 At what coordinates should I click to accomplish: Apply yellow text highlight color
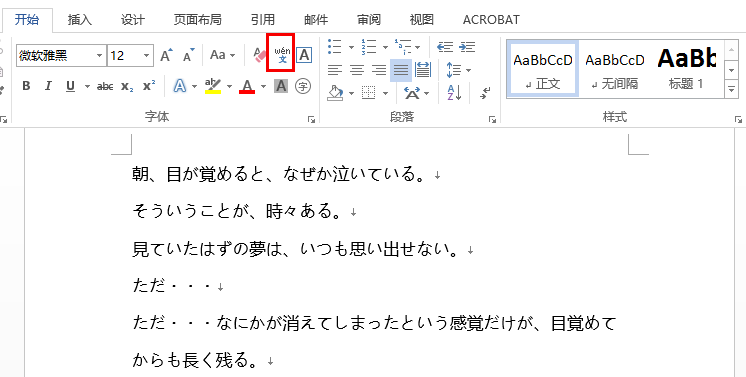pos(213,86)
